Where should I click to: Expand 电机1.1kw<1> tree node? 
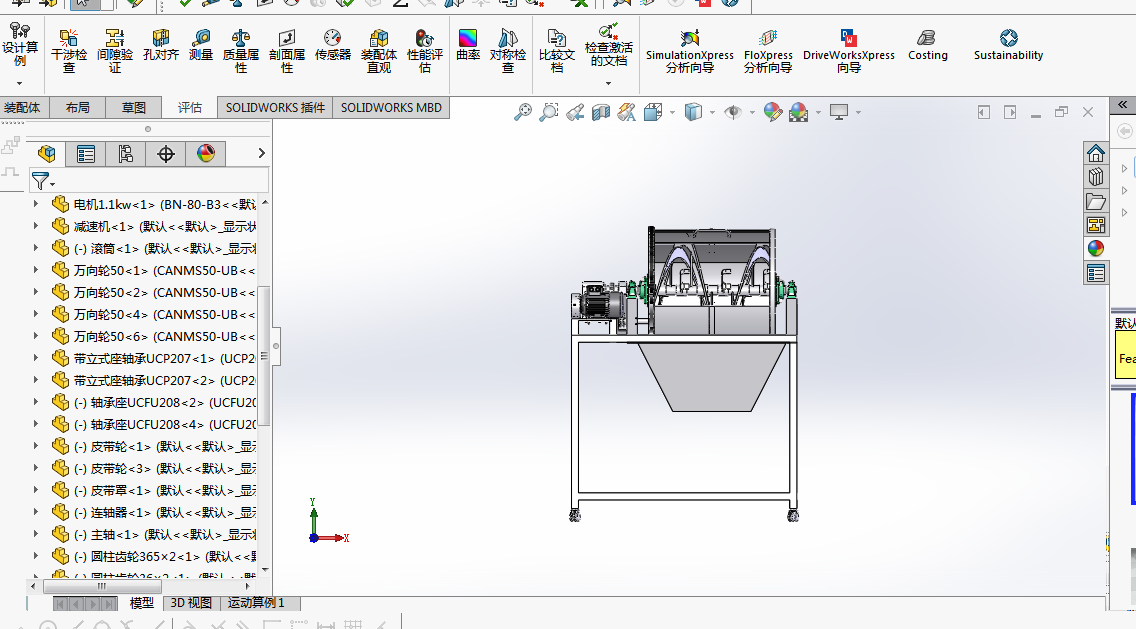click(x=36, y=204)
